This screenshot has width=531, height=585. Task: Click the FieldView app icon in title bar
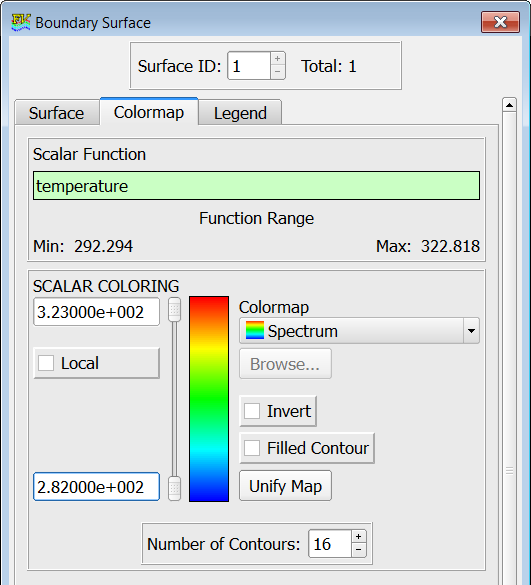(21, 22)
